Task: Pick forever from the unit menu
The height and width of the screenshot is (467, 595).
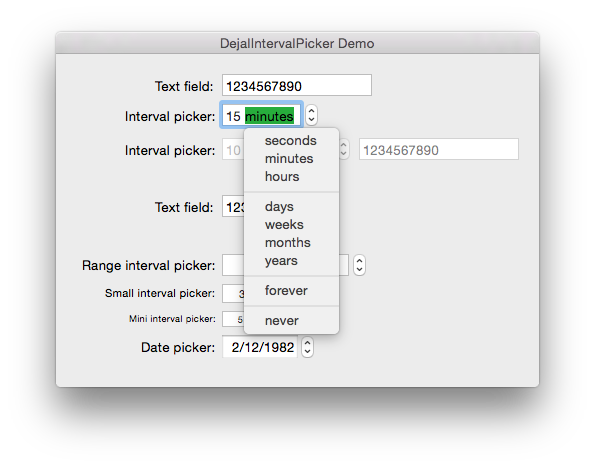Action: click(291, 291)
